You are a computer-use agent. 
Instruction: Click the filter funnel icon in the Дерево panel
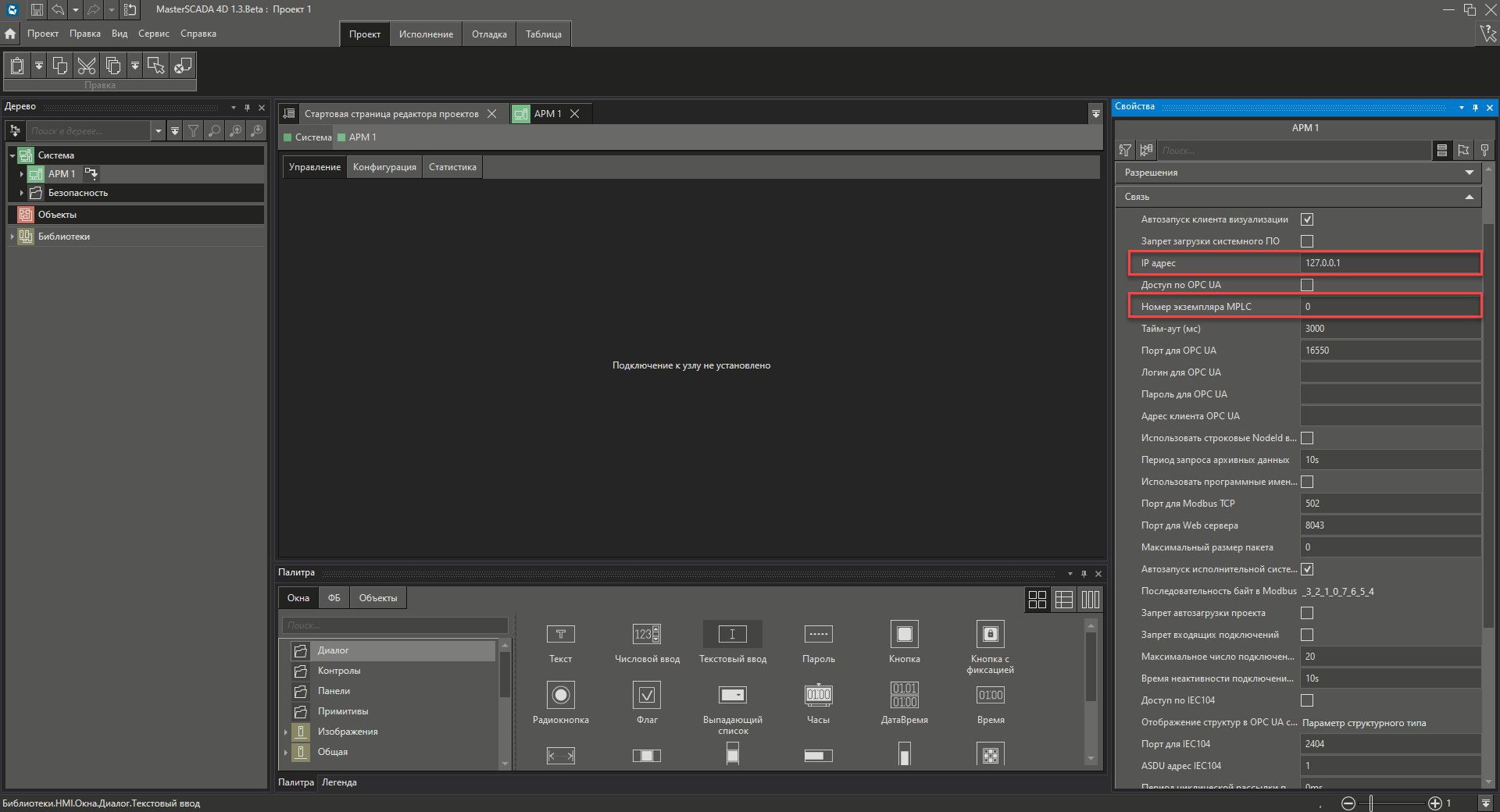193,131
